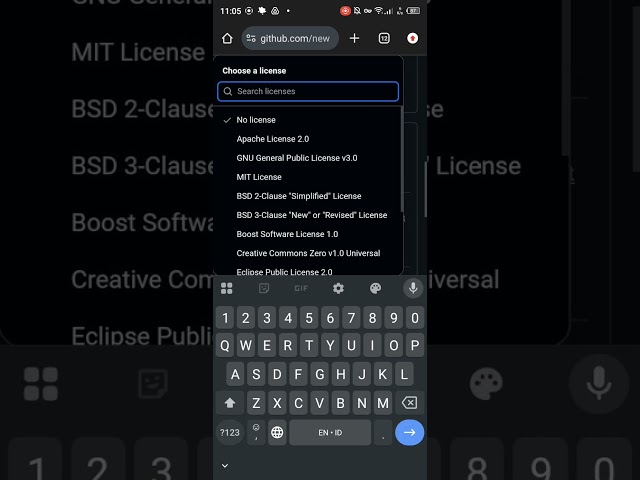Tap the red browser update menu icon
The image size is (640, 480).
tap(412, 38)
